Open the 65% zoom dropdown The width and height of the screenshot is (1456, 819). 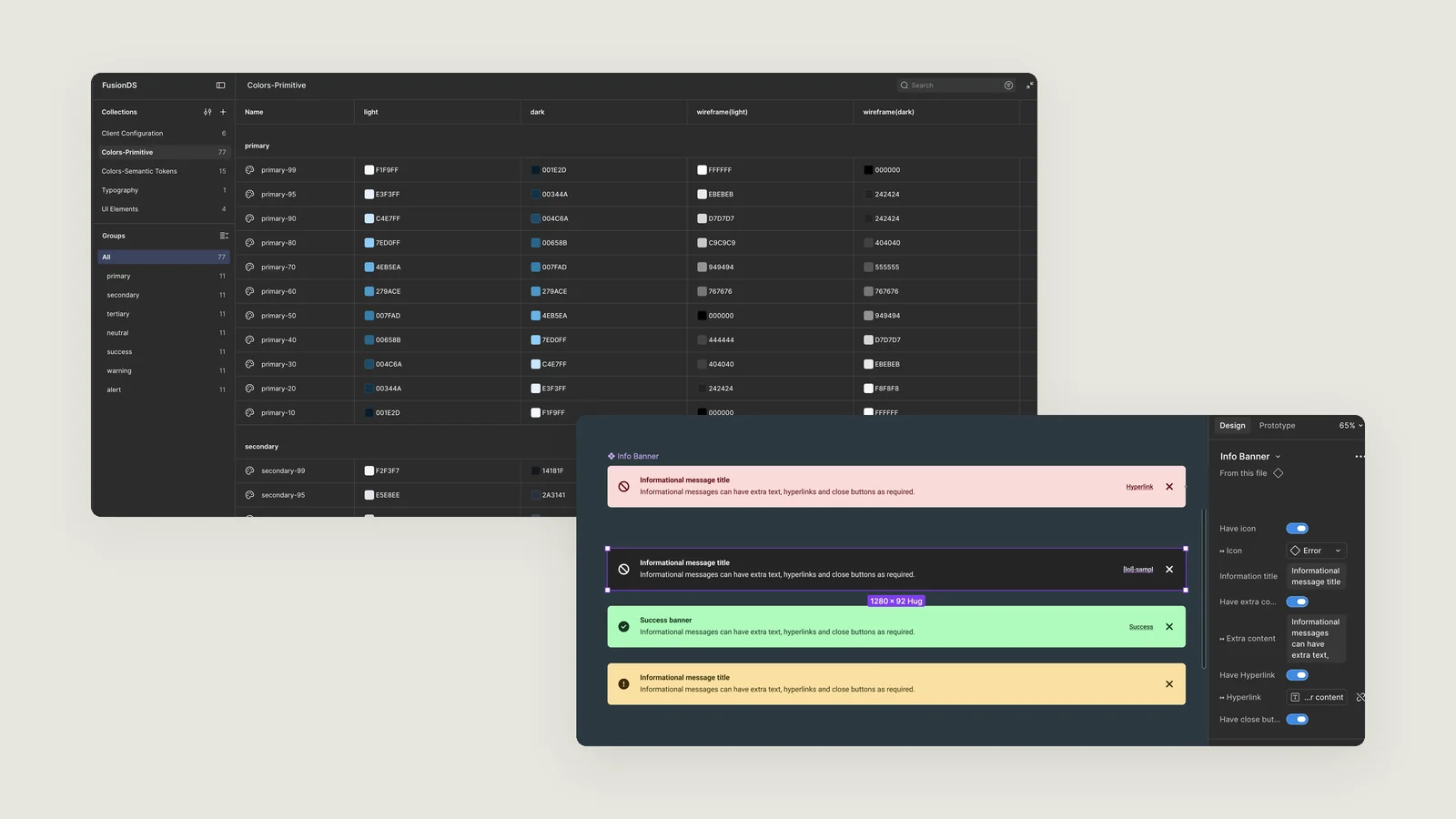click(x=1350, y=426)
